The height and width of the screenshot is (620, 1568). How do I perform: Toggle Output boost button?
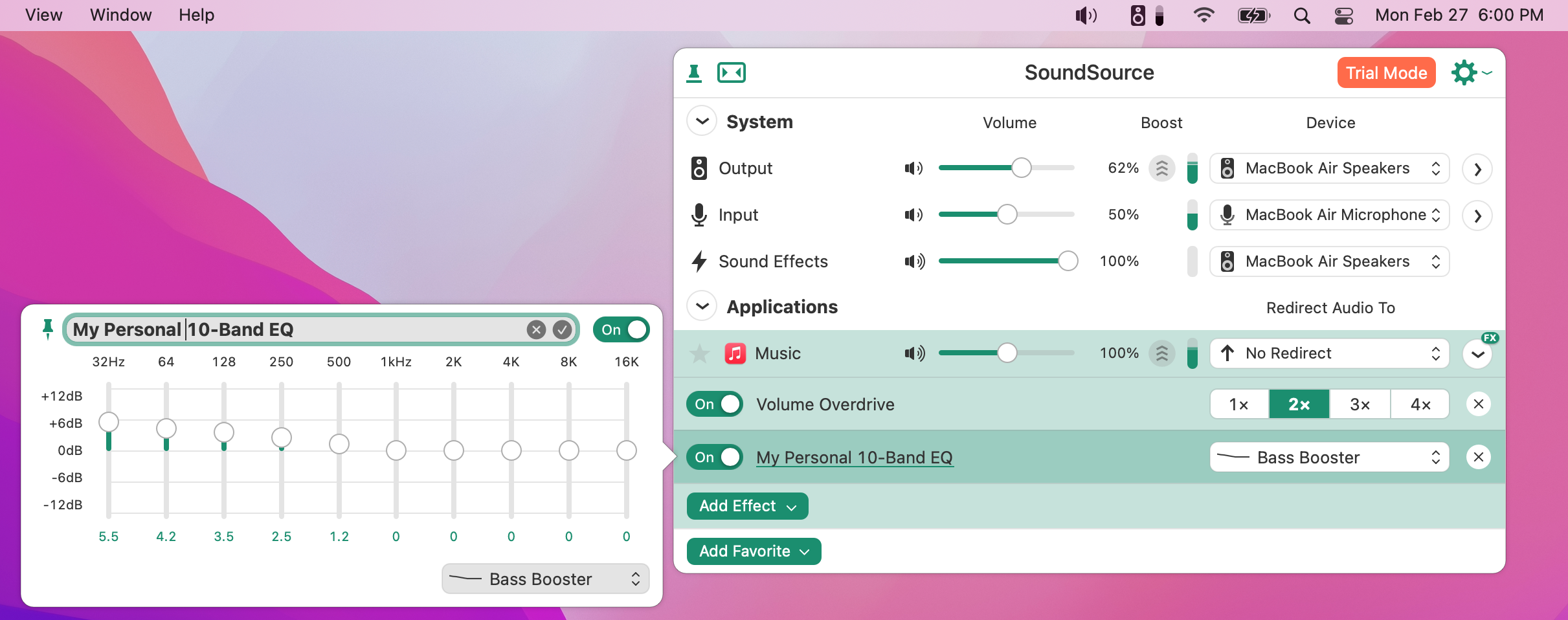[1162, 168]
